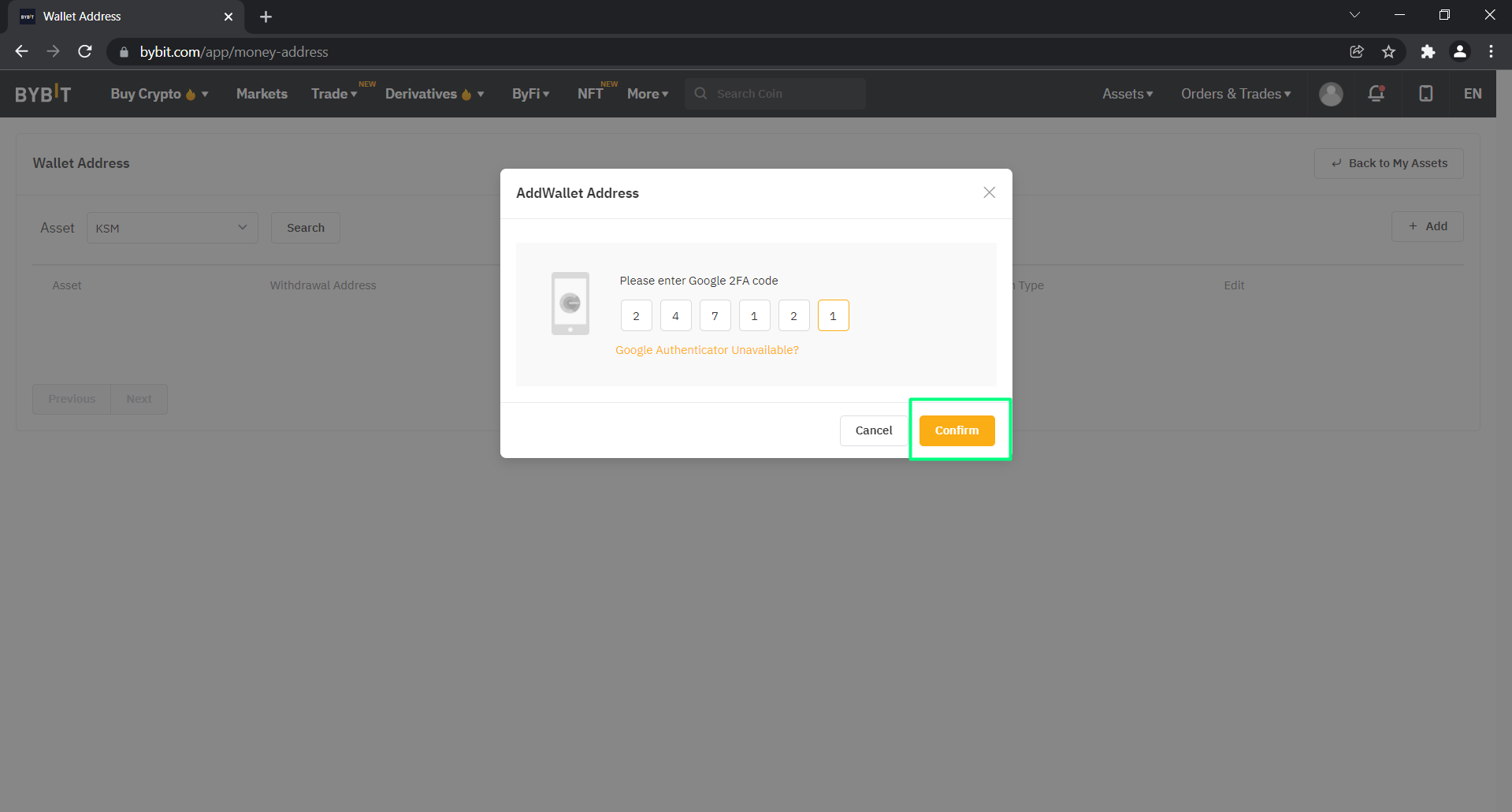
Task: Expand the KSM asset dropdown
Action: [x=172, y=228]
